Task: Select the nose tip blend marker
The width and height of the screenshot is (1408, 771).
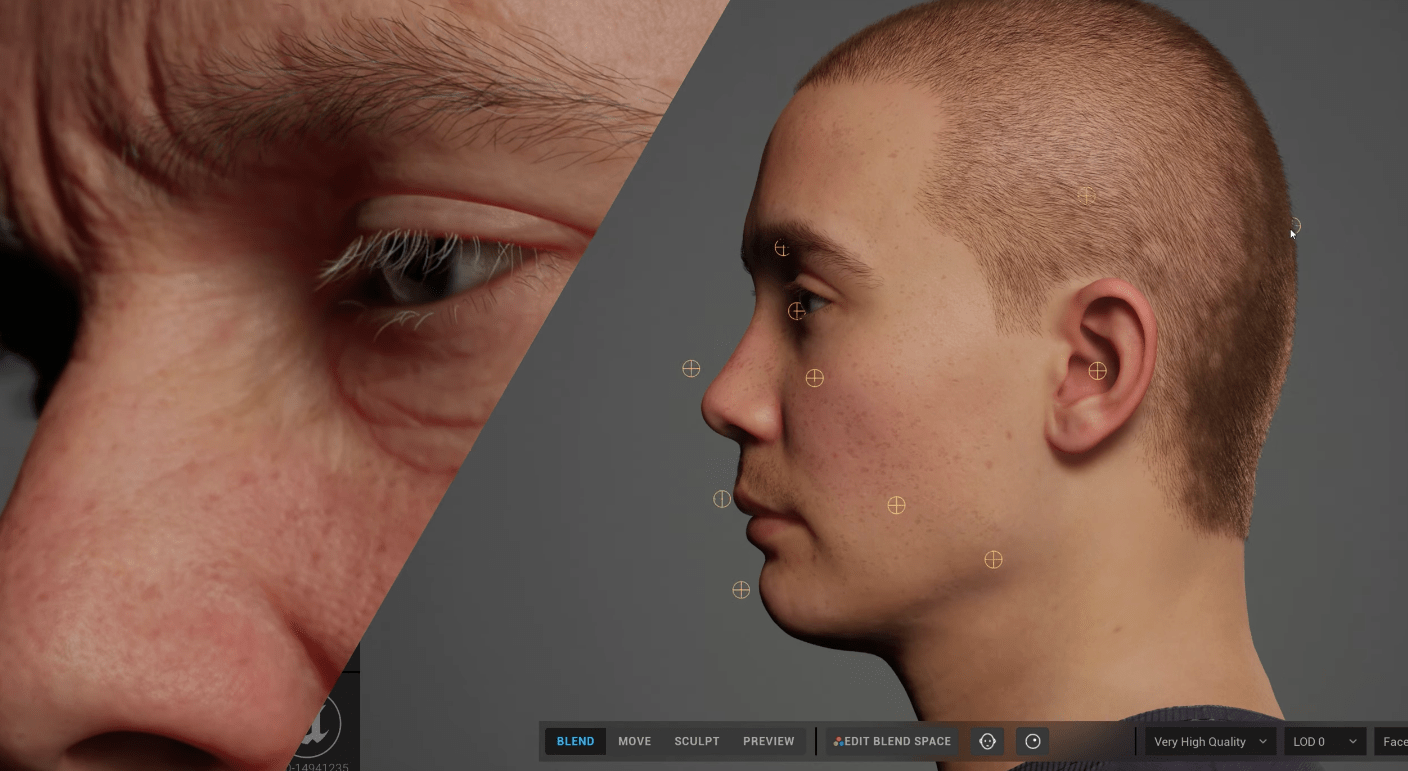Action: 691,368
